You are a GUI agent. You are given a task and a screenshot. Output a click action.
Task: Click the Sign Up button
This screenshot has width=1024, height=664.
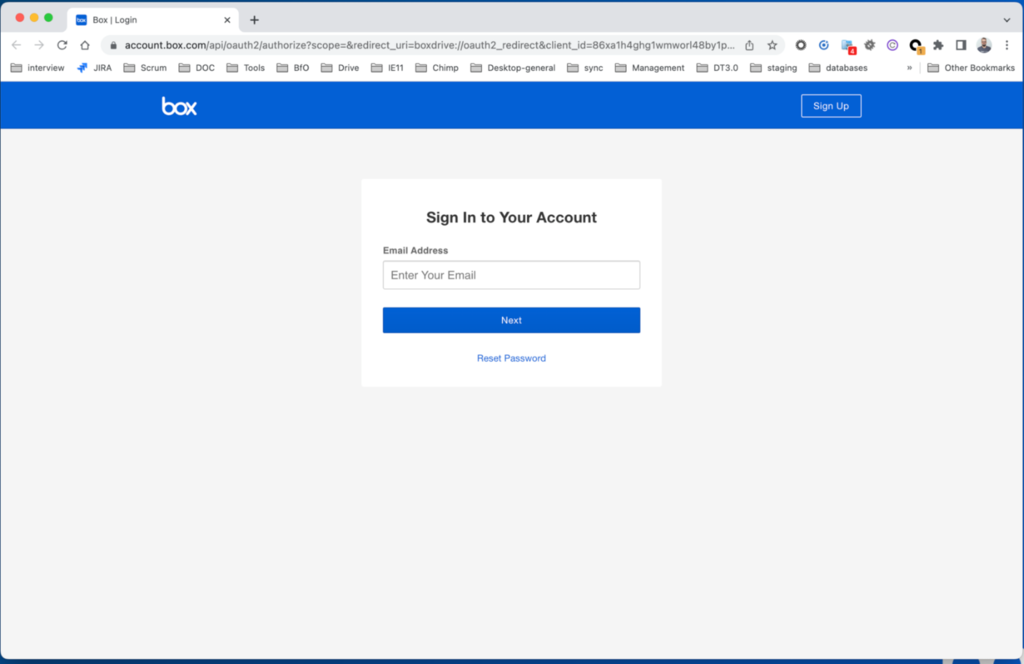[830, 106]
